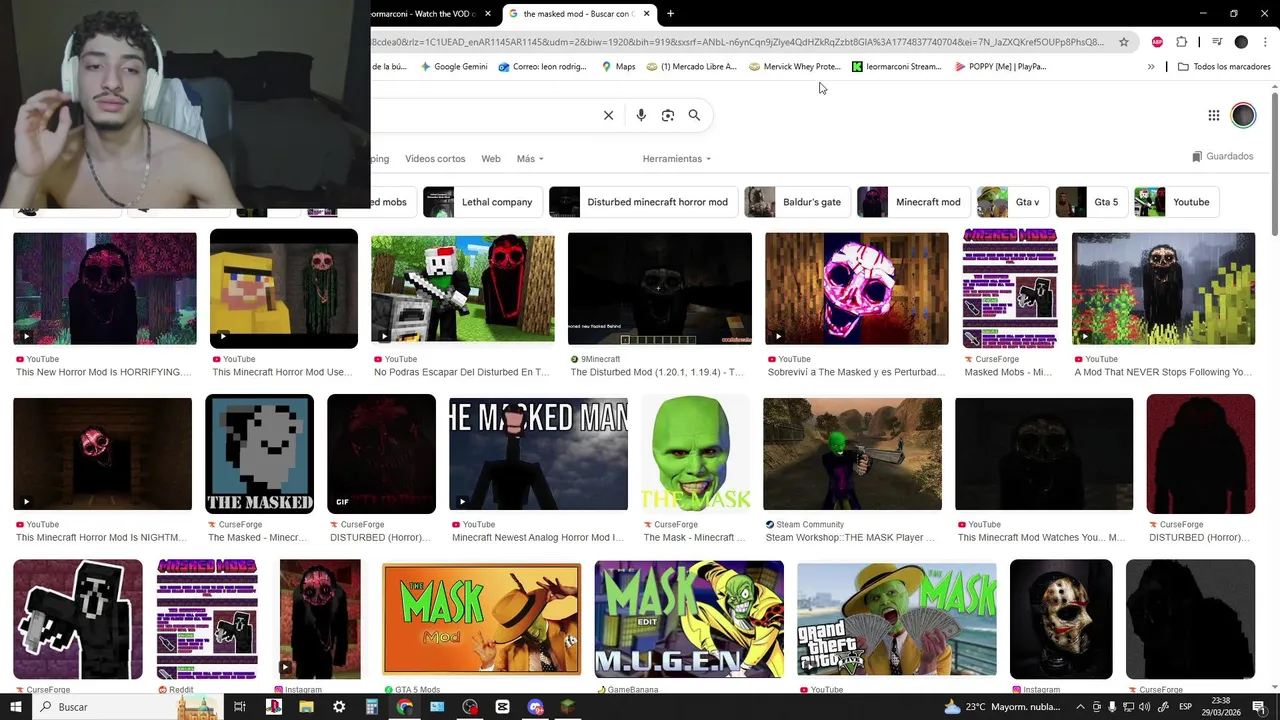This screenshot has width=1280, height=720.
Task: Open CapCut from the taskbar
Action: click(x=502, y=707)
